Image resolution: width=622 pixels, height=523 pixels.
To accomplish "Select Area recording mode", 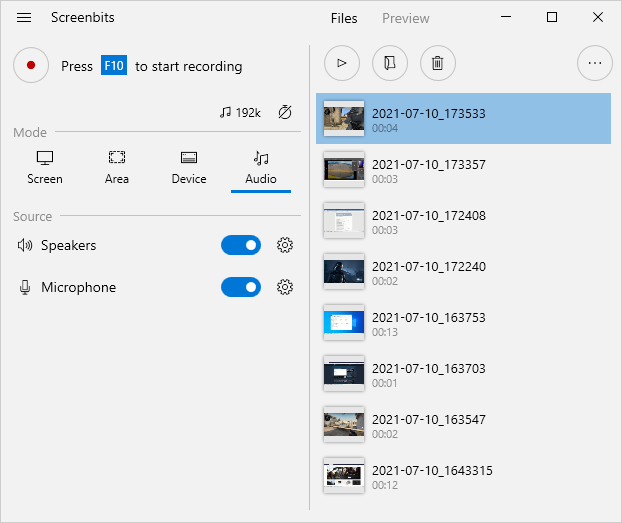I will [117, 168].
